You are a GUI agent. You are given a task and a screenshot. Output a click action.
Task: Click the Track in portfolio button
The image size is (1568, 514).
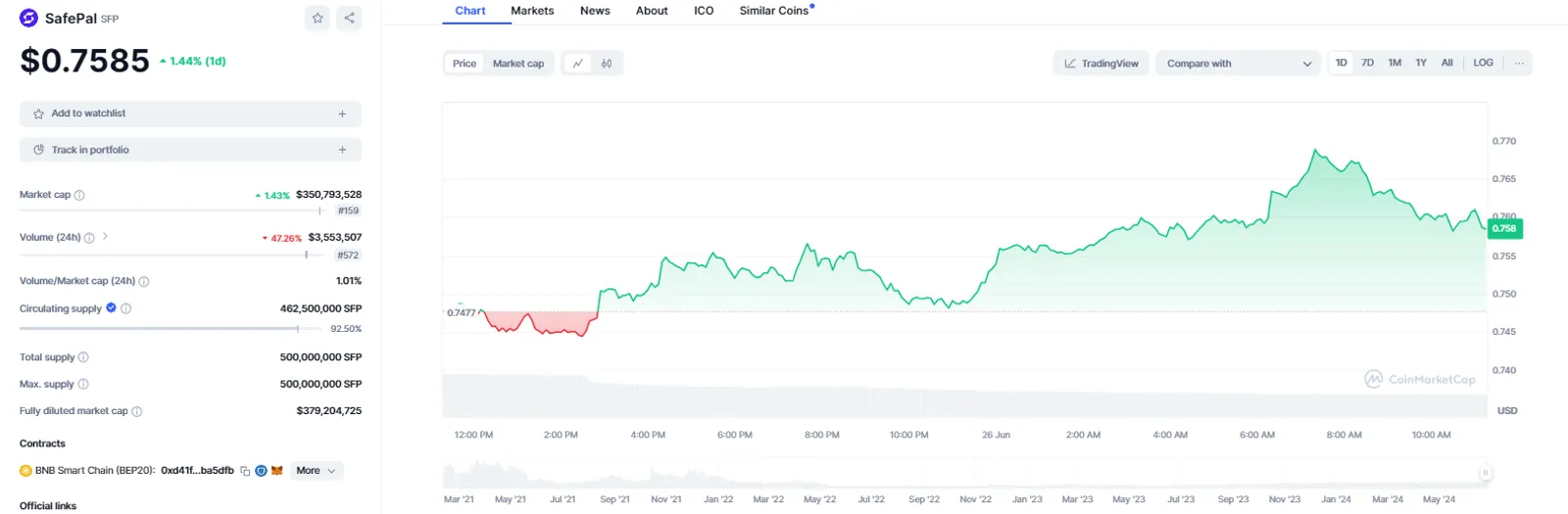pos(190,150)
